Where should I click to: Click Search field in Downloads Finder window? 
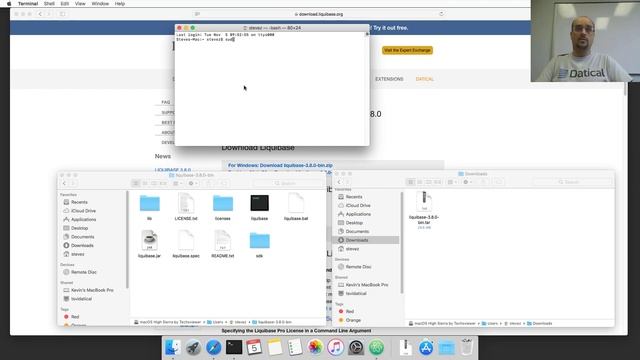(x=572, y=182)
